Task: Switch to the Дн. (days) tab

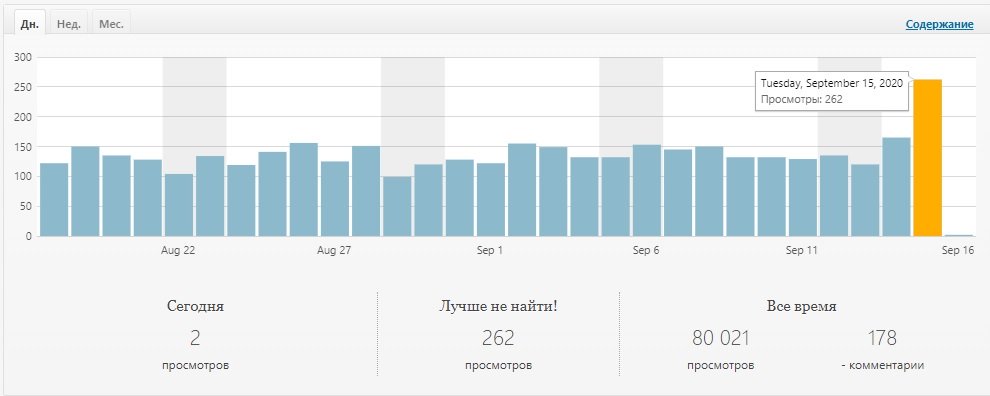Action: click(30, 24)
